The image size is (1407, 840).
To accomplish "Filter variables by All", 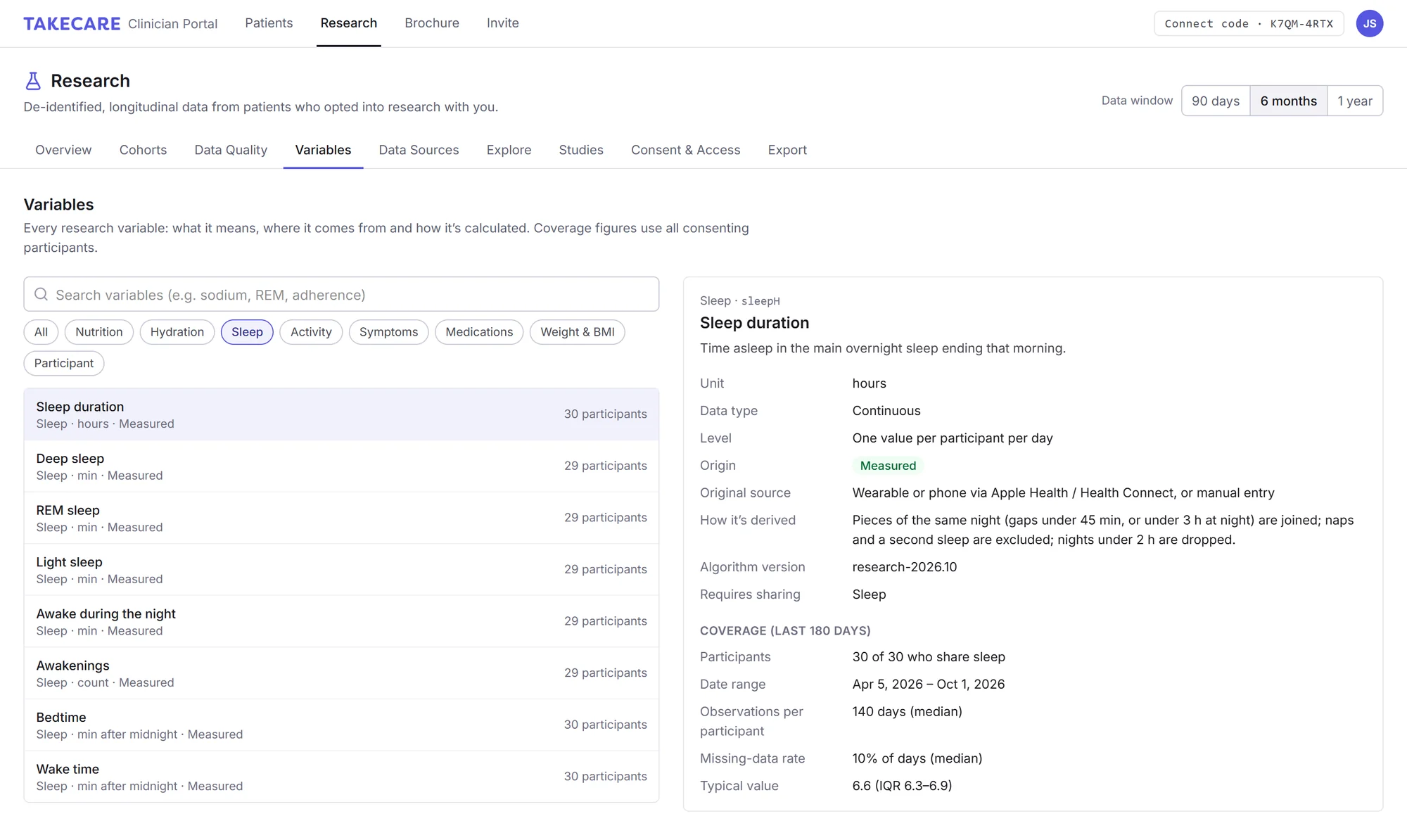I will pos(41,332).
